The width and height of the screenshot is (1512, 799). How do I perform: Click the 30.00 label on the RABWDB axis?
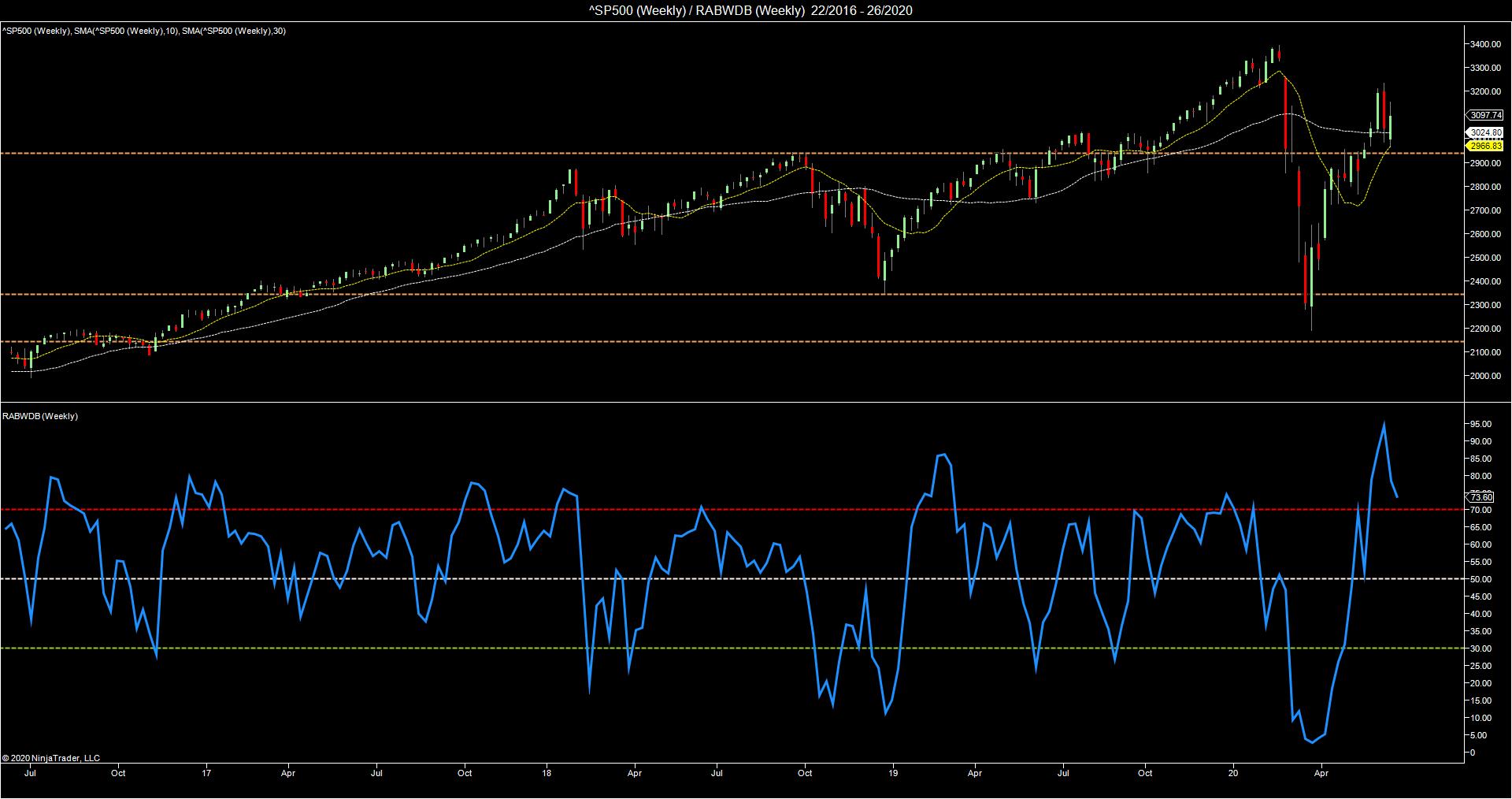click(1481, 648)
